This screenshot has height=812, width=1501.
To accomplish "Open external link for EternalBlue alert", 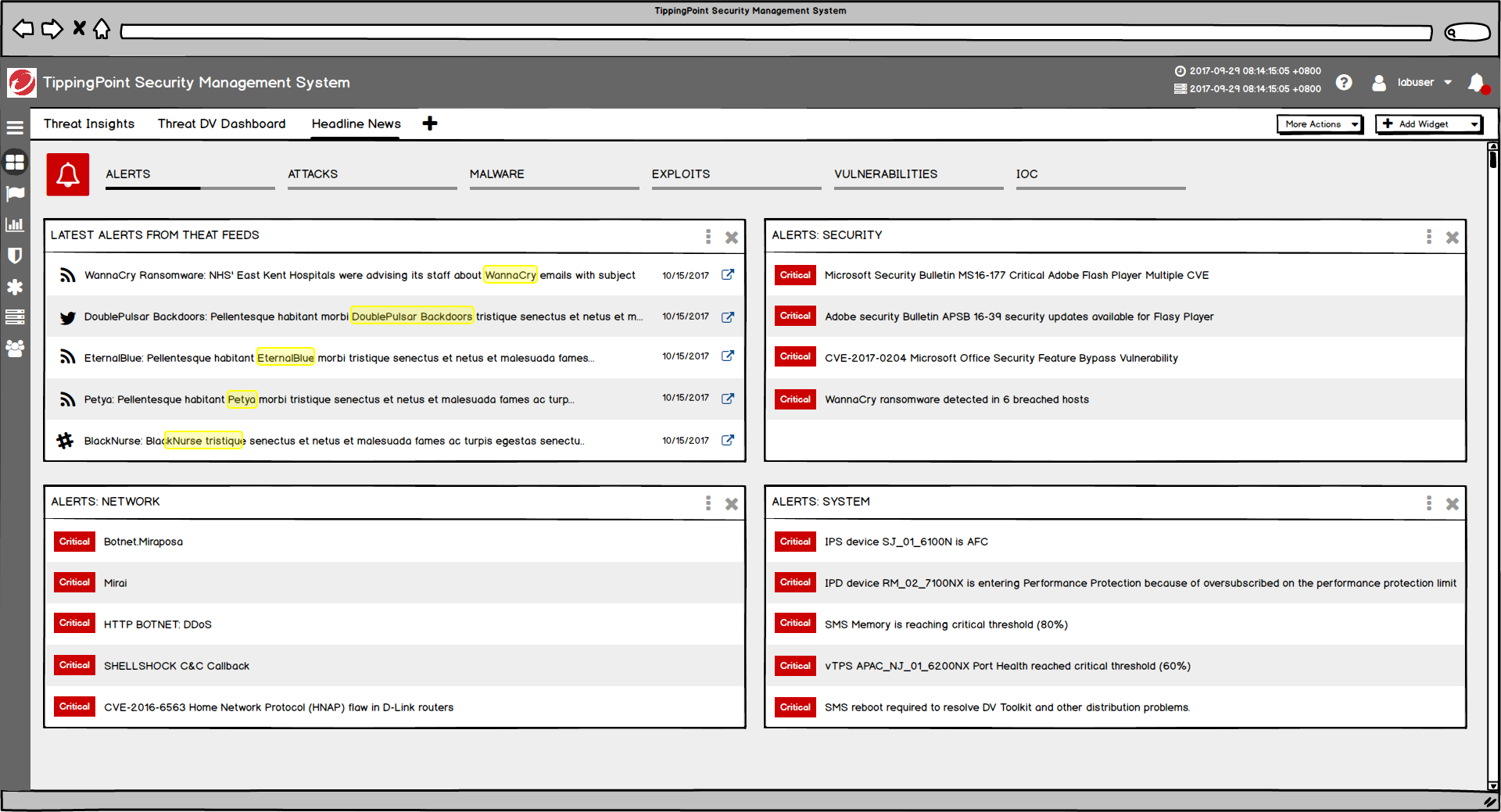I will [x=728, y=356].
